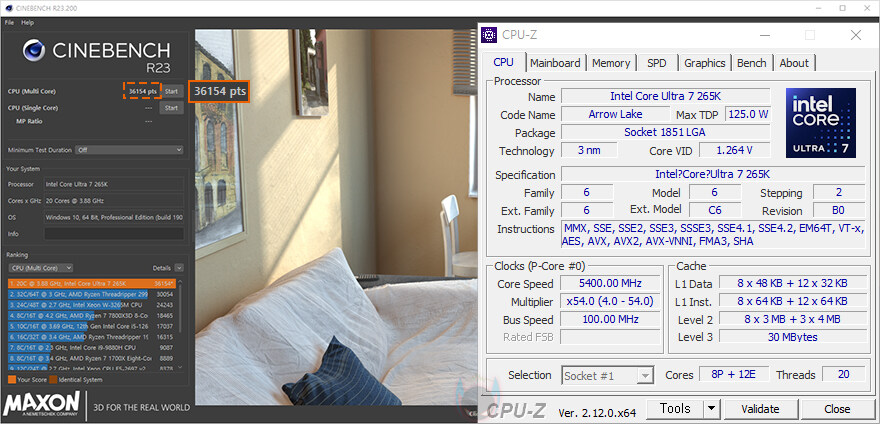
Task: Click the ranking scrollbar down arrow
Action: click(x=180, y=367)
